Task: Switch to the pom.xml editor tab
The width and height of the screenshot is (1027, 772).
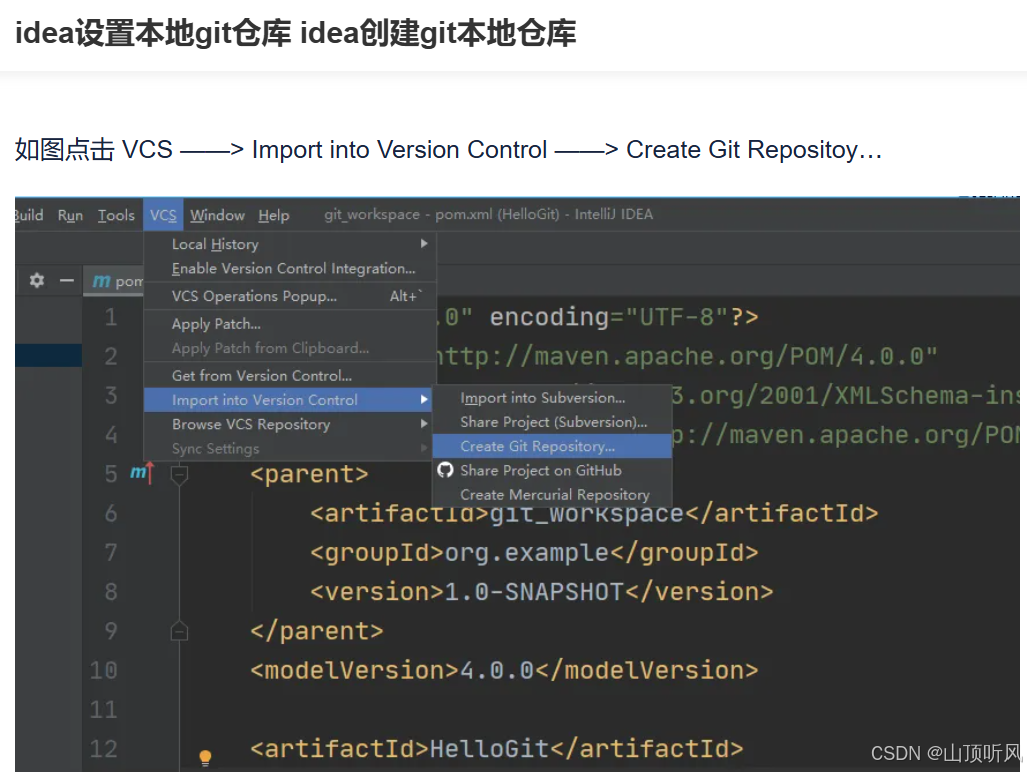Action: click(114, 281)
